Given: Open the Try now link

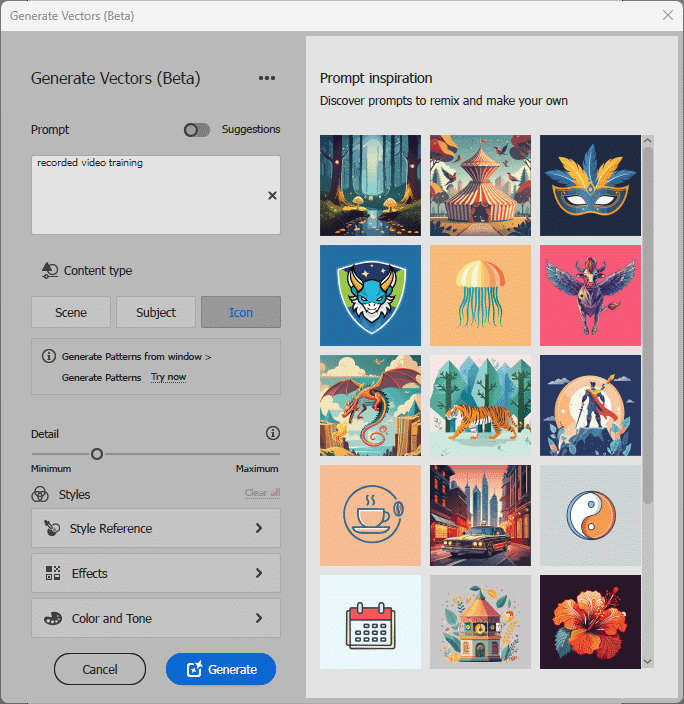Looking at the screenshot, I should click(x=168, y=377).
